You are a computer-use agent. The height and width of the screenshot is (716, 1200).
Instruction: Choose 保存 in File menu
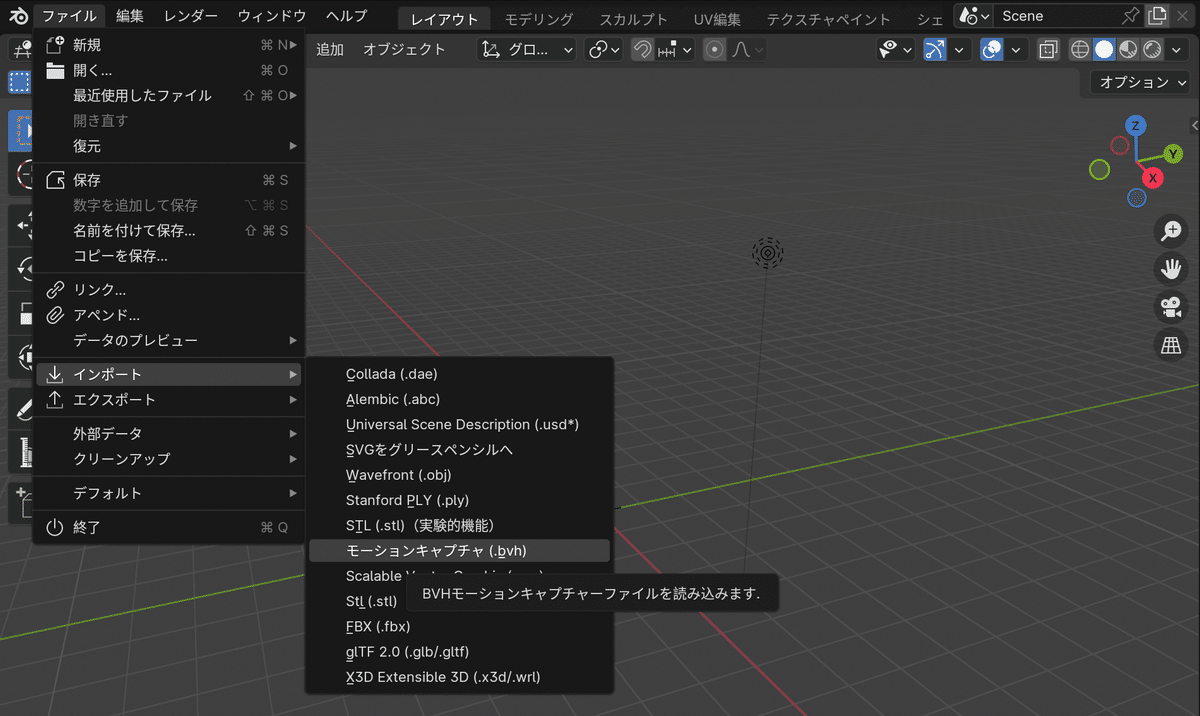170,180
